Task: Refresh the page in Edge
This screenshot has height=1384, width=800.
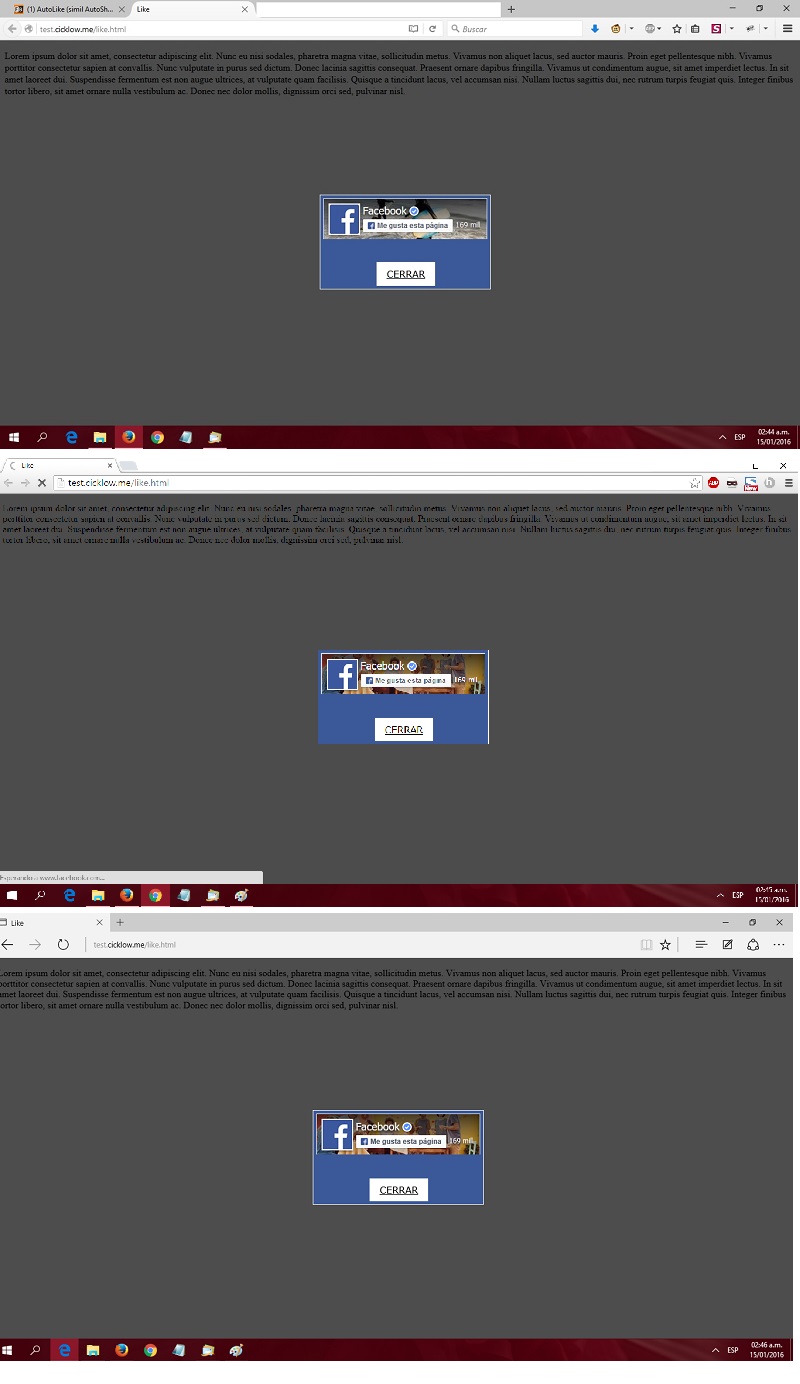Action: (x=63, y=944)
